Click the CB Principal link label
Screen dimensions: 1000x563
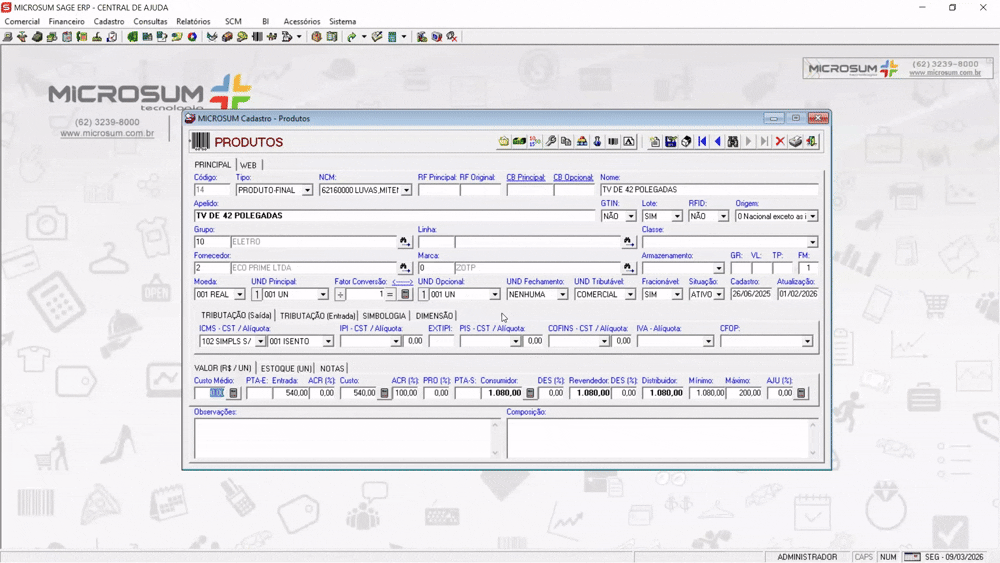pos(525,178)
